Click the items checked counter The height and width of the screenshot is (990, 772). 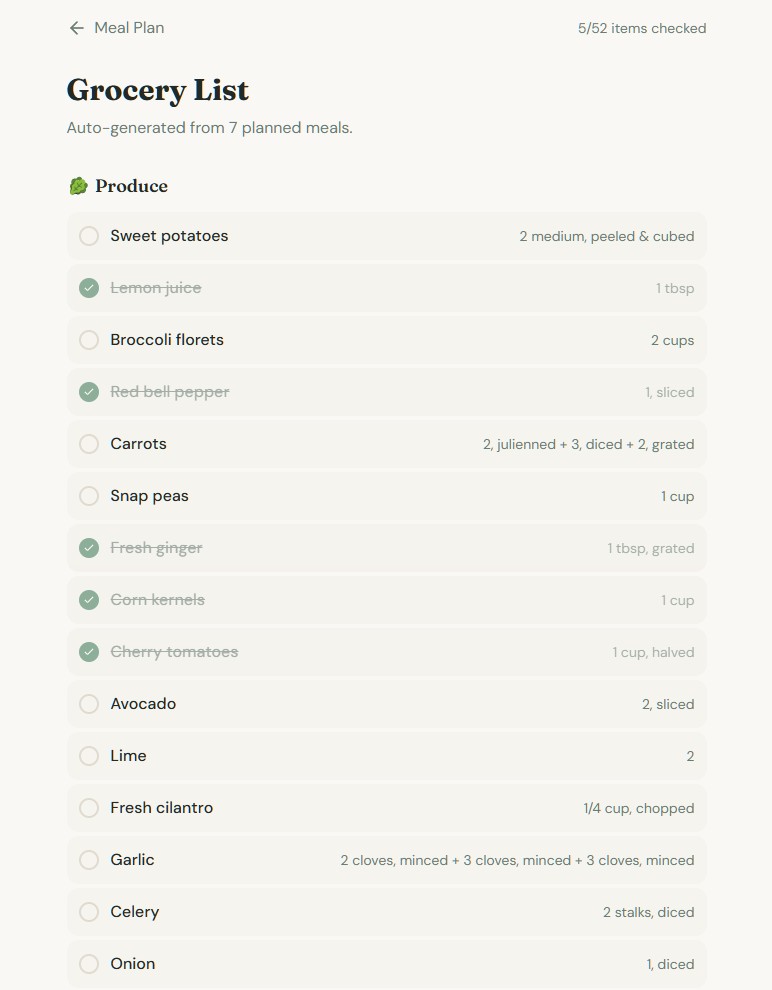(x=642, y=28)
